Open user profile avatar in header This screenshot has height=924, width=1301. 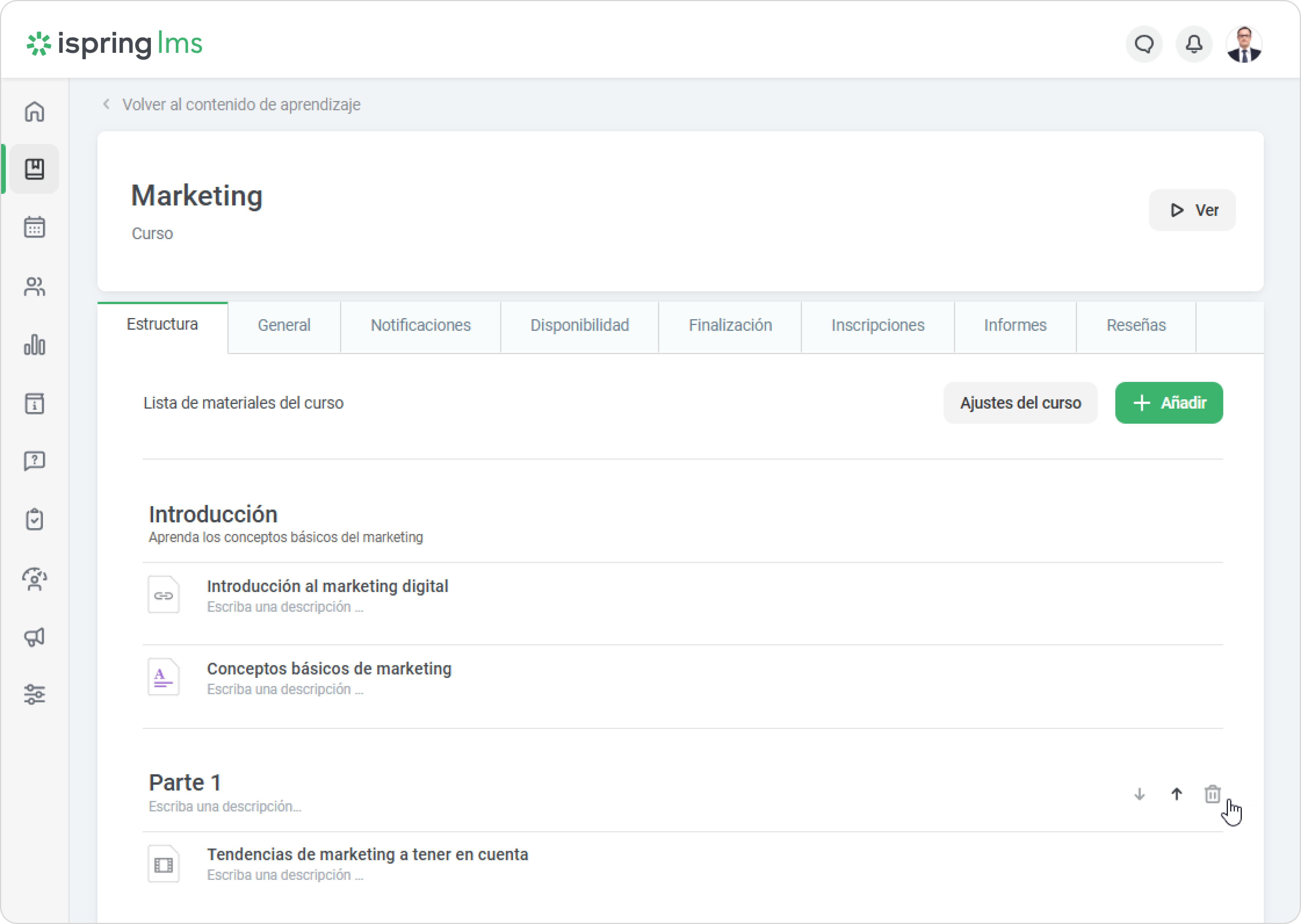coord(1244,44)
